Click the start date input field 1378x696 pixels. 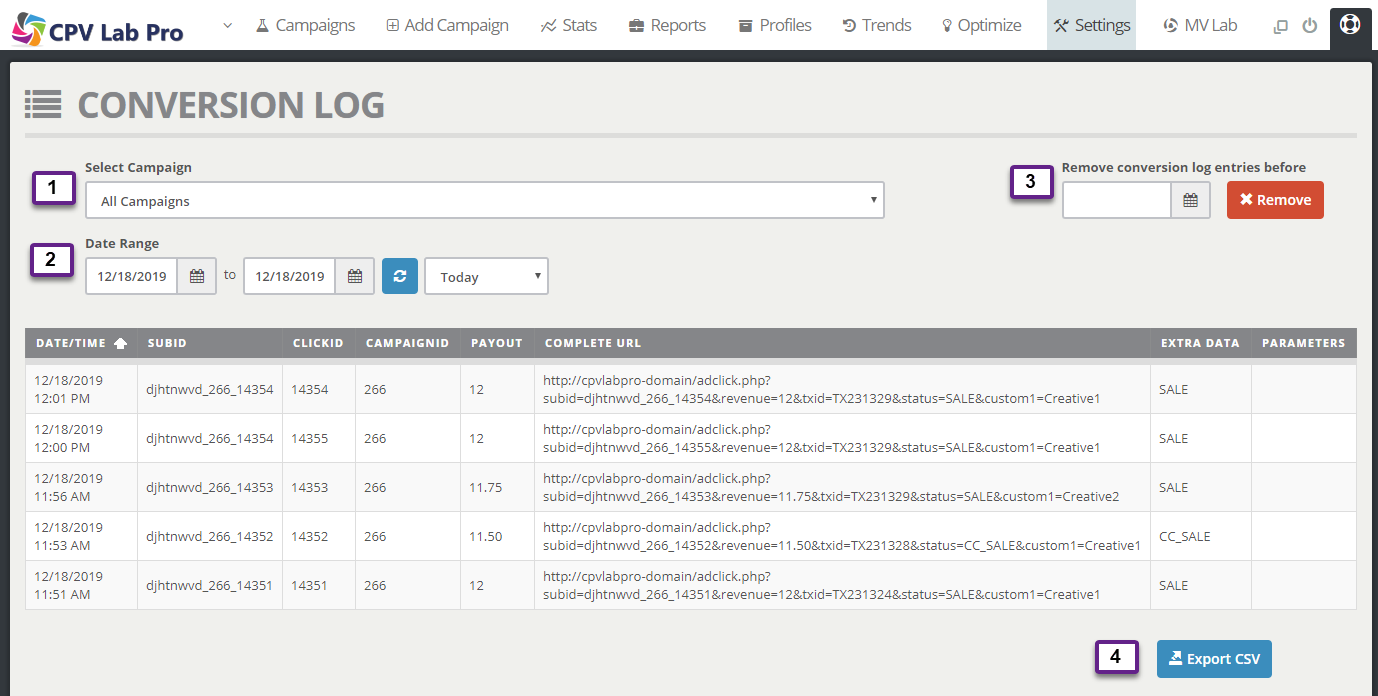pyautogui.click(x=131, y=277)
